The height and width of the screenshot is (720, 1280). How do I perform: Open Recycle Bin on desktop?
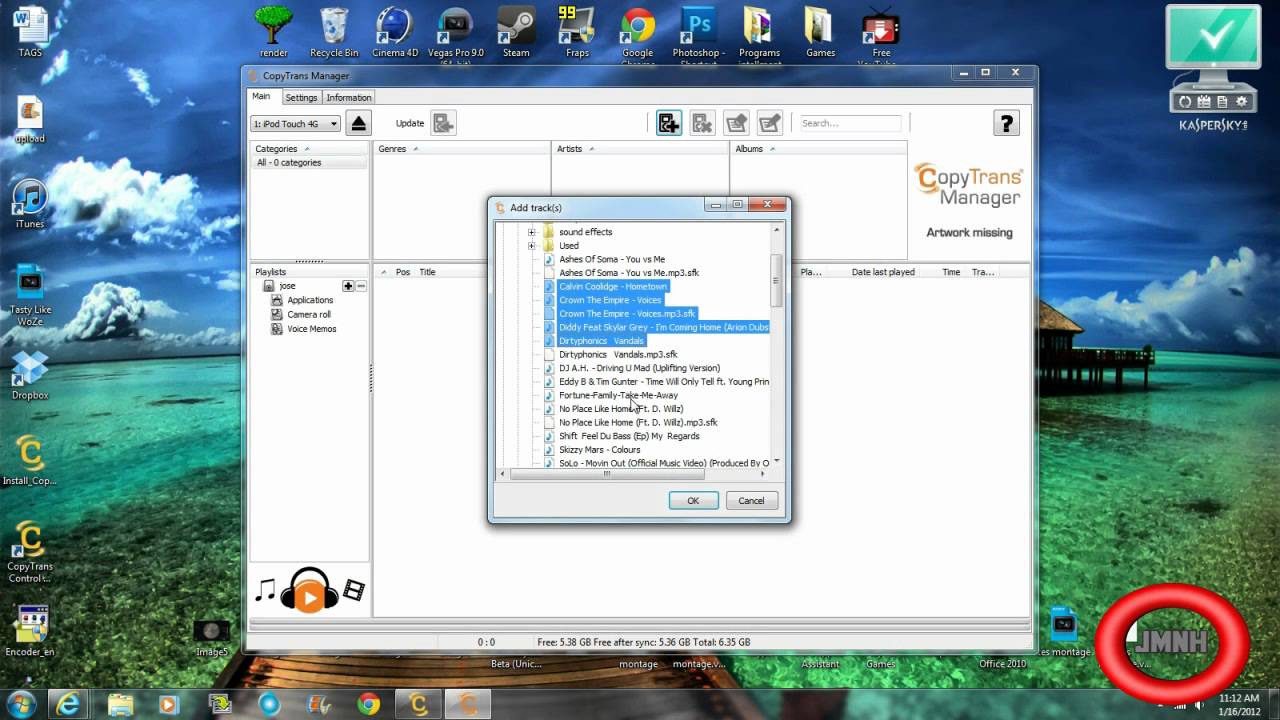pos(334,32)
